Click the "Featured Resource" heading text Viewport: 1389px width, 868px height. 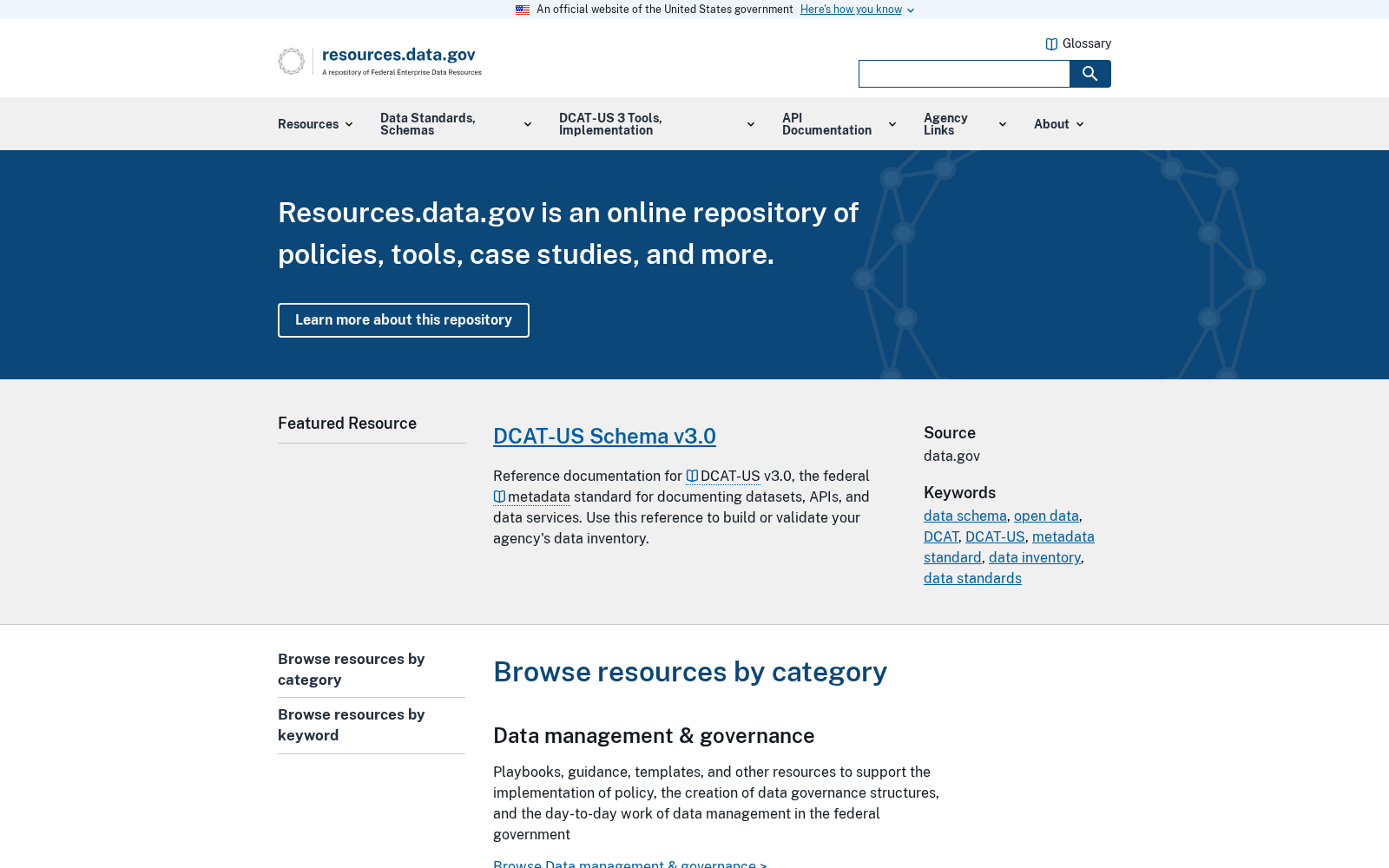point(347,423)
